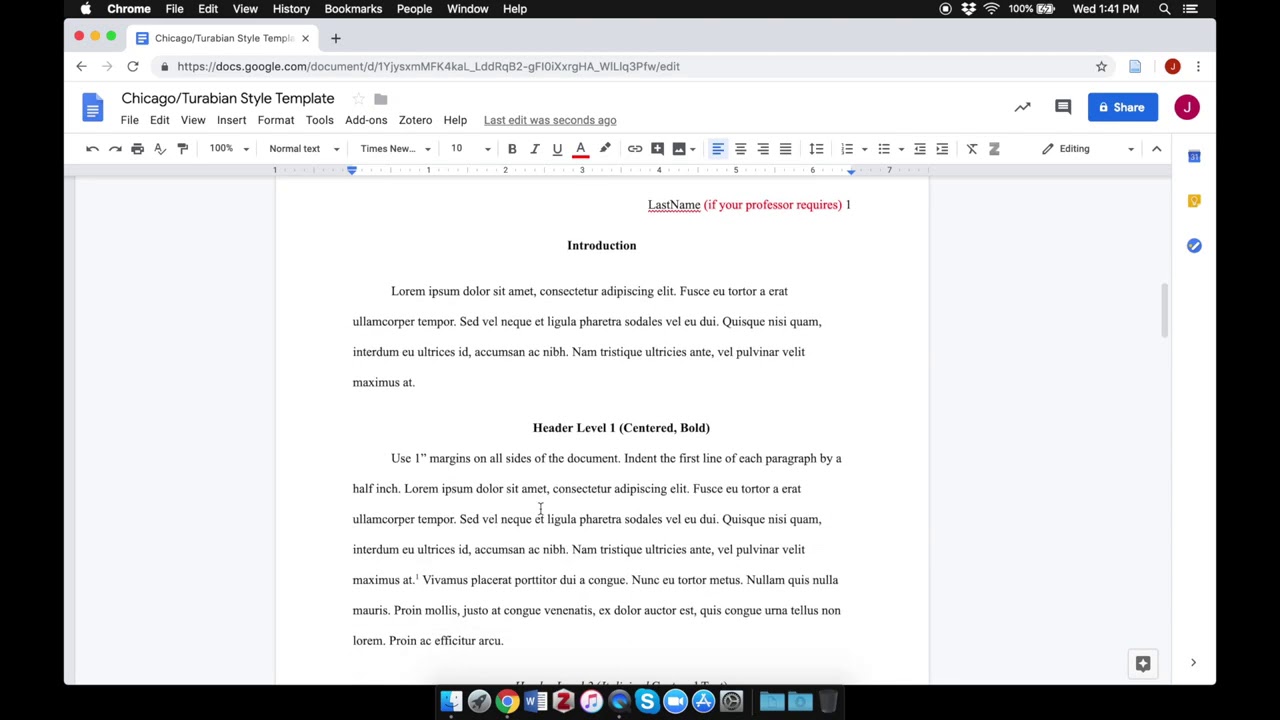Increase paragraph indent

942,149
